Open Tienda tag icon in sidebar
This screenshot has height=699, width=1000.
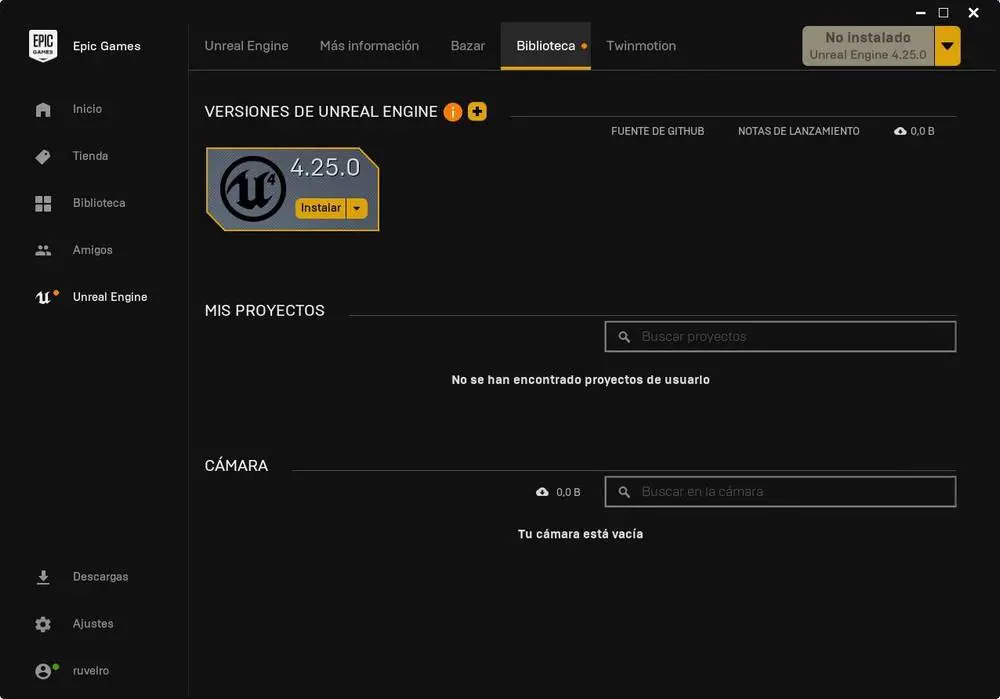[x=43, y=156]
